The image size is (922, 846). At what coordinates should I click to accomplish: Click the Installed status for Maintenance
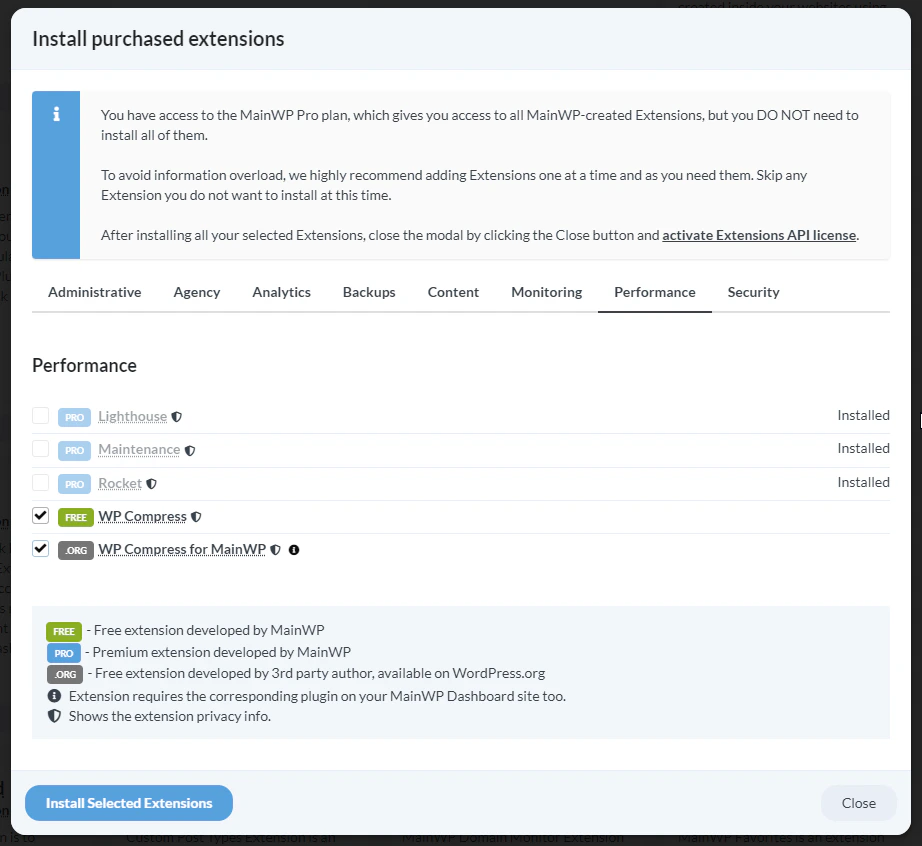[x=863, y=449]
